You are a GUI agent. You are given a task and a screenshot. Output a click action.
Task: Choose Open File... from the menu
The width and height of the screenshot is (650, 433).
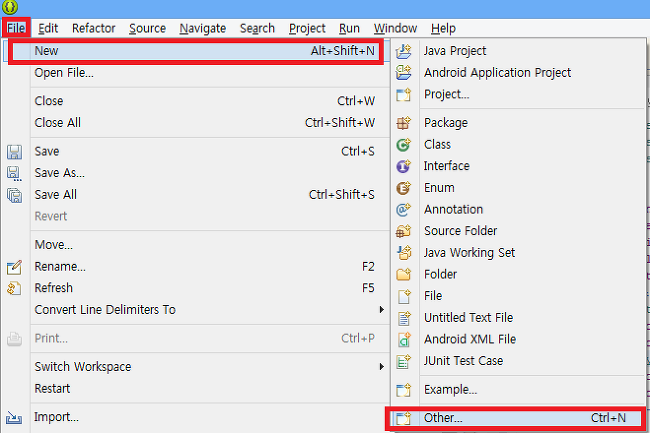point(196,73)
